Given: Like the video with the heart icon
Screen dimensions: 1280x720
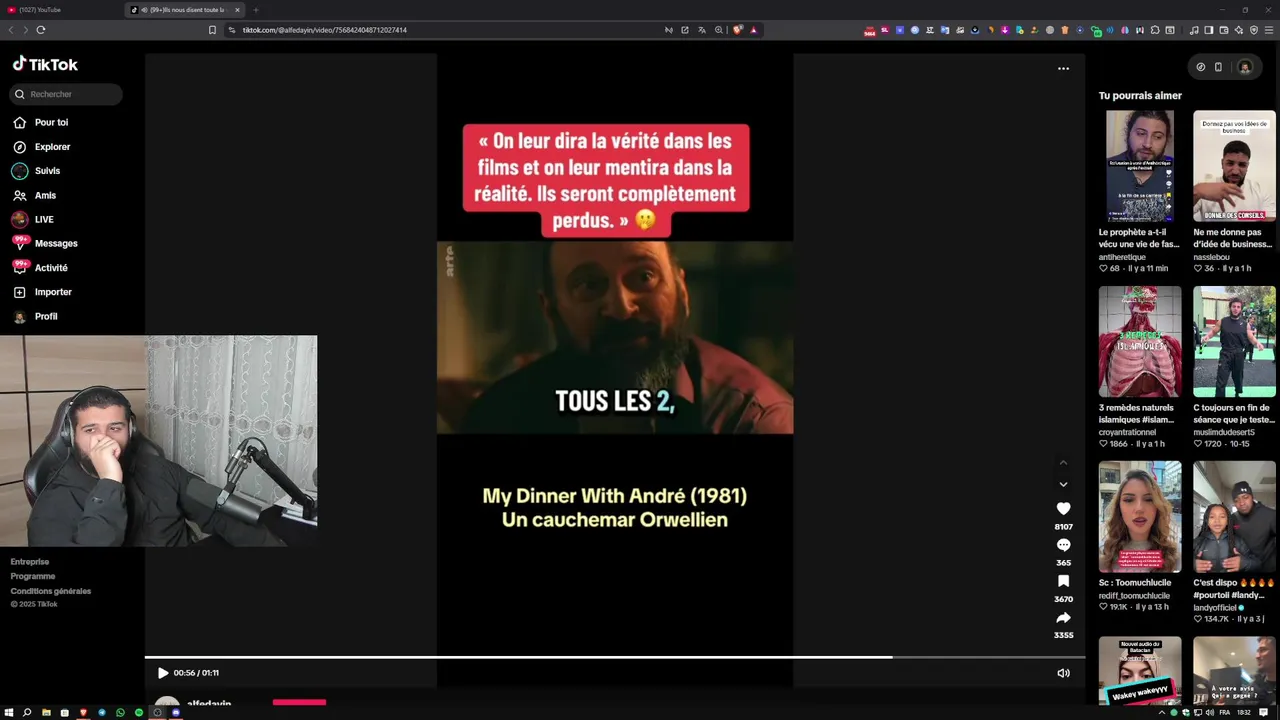Looking at the screenshot, I should [x=1063, y=509].
